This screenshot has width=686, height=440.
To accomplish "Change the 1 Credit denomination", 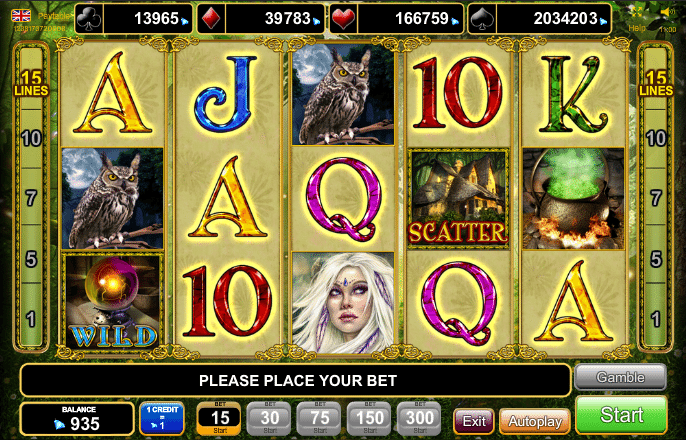I will 162,418.
